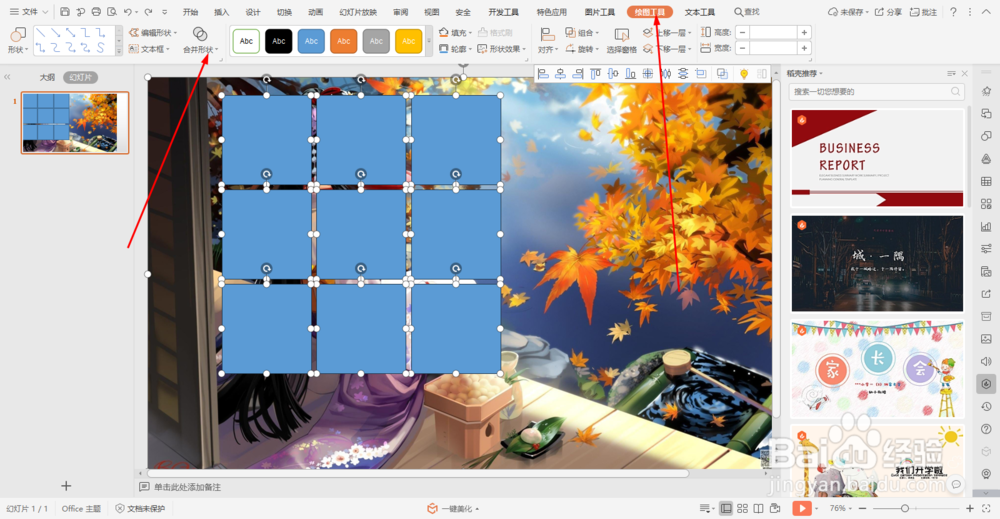Click the Edit Shape (编辑形状) button
This screenshot has height=519, width=1000.
tap(154, 33)
